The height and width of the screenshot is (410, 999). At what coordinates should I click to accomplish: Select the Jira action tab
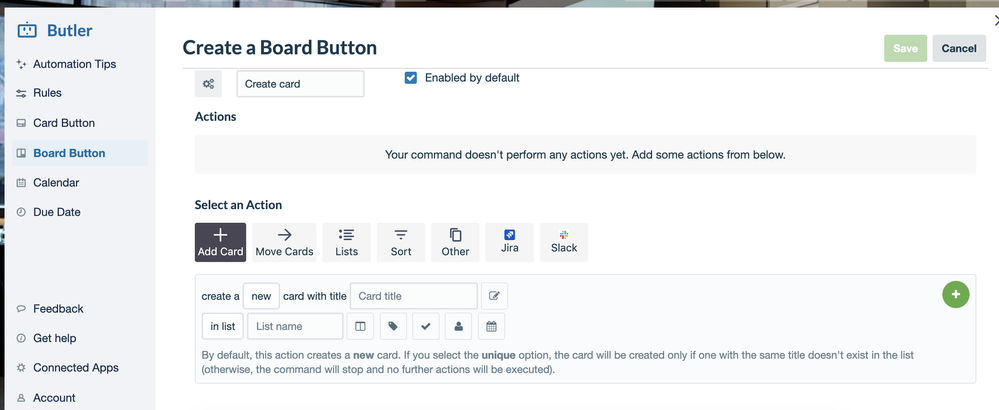tap(510, 242)
